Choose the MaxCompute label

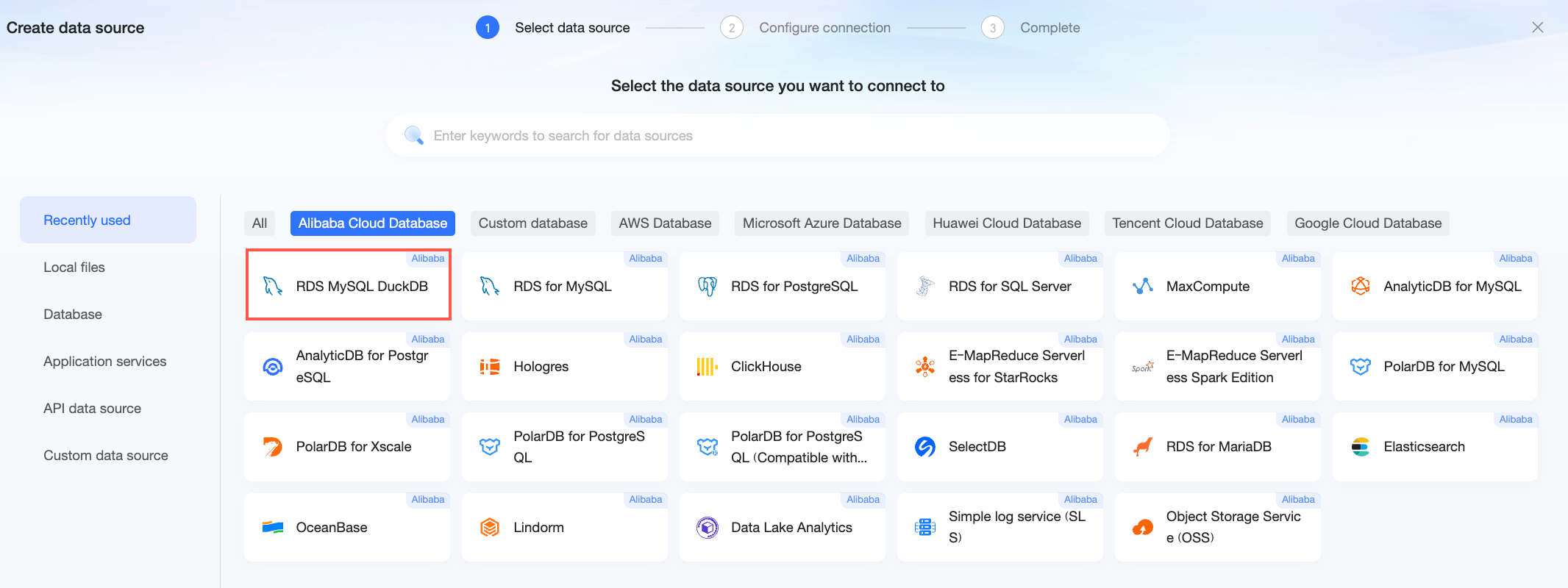click(x=1208, y=286)
